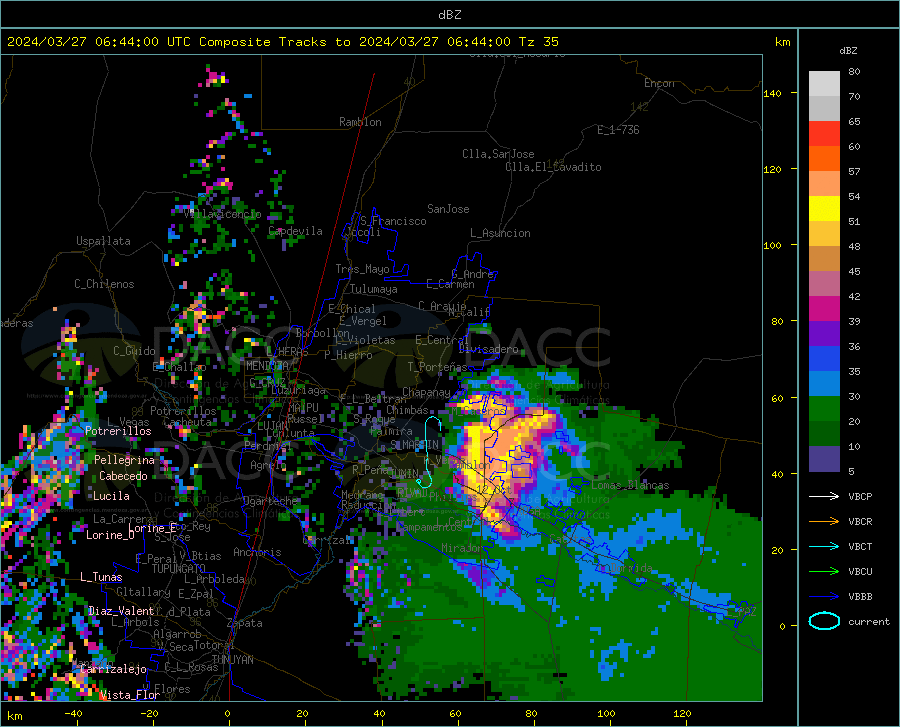Click the 'Zapata' map label
Screen dimensions: 900x727
click(x=245, y=623)
